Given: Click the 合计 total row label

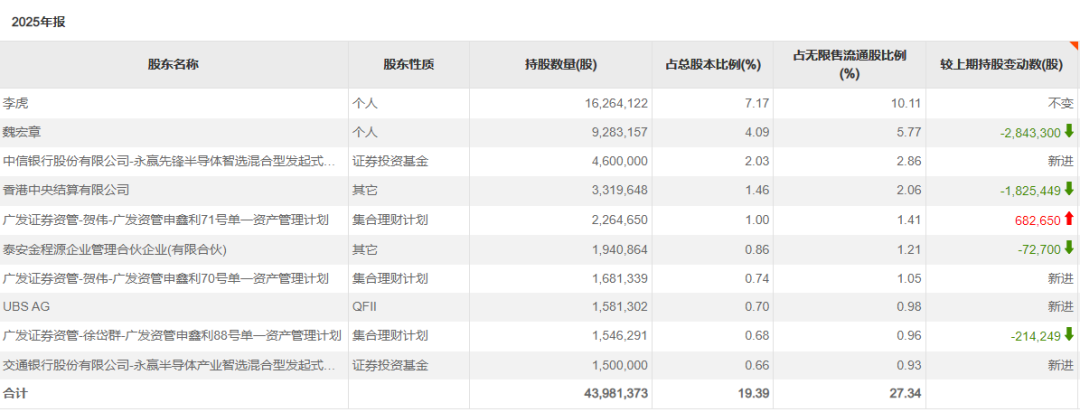Looking at the screenshot, I should 16,393.
